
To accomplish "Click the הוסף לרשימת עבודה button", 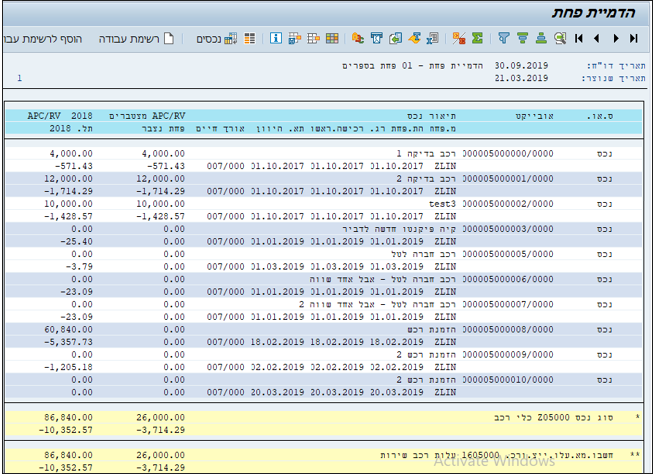I will click(x=43, y=38).
